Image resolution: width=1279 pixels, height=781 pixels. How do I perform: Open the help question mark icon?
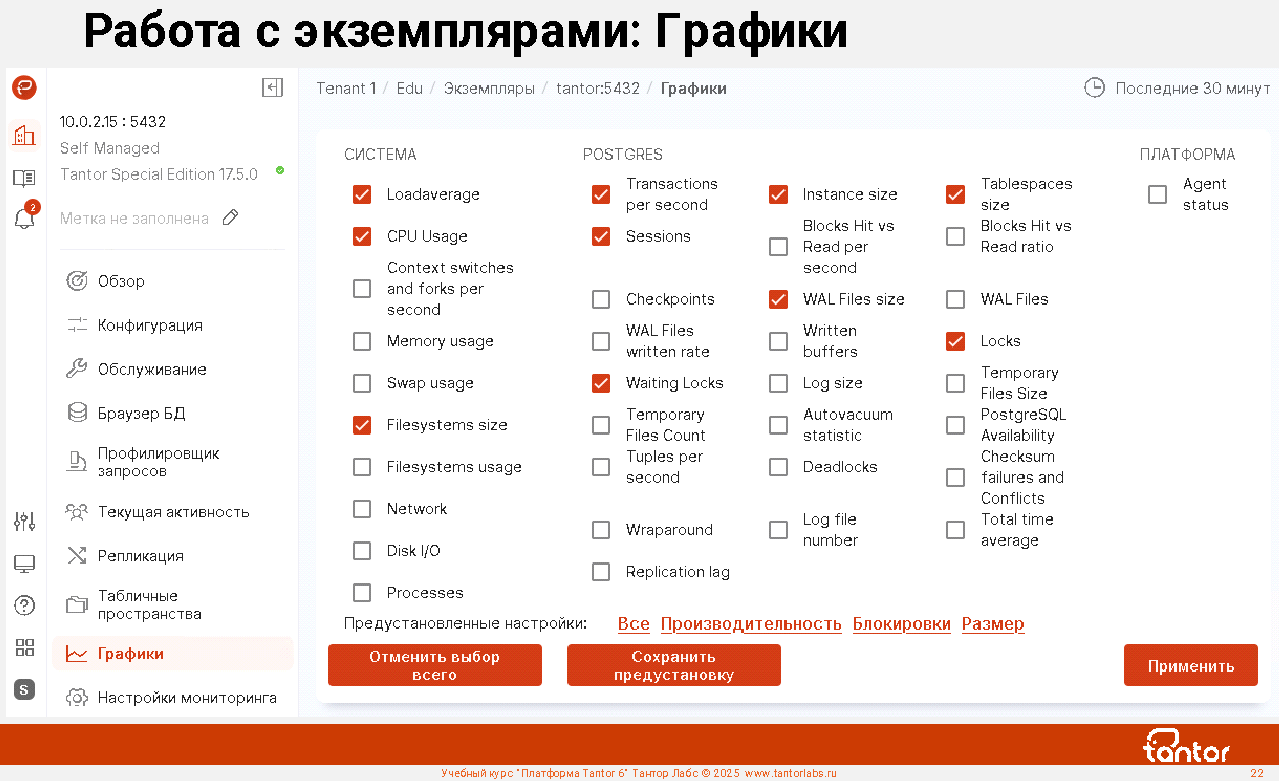point(25,605)
